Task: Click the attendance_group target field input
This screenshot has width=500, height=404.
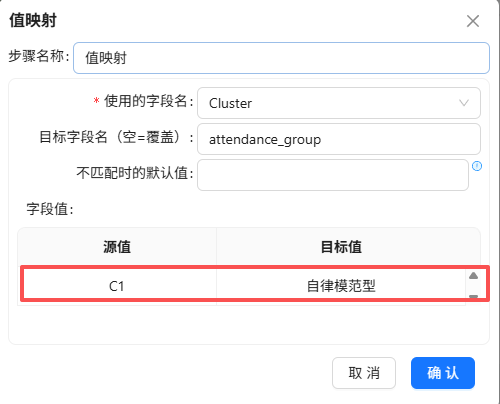Action: [339, 139]
